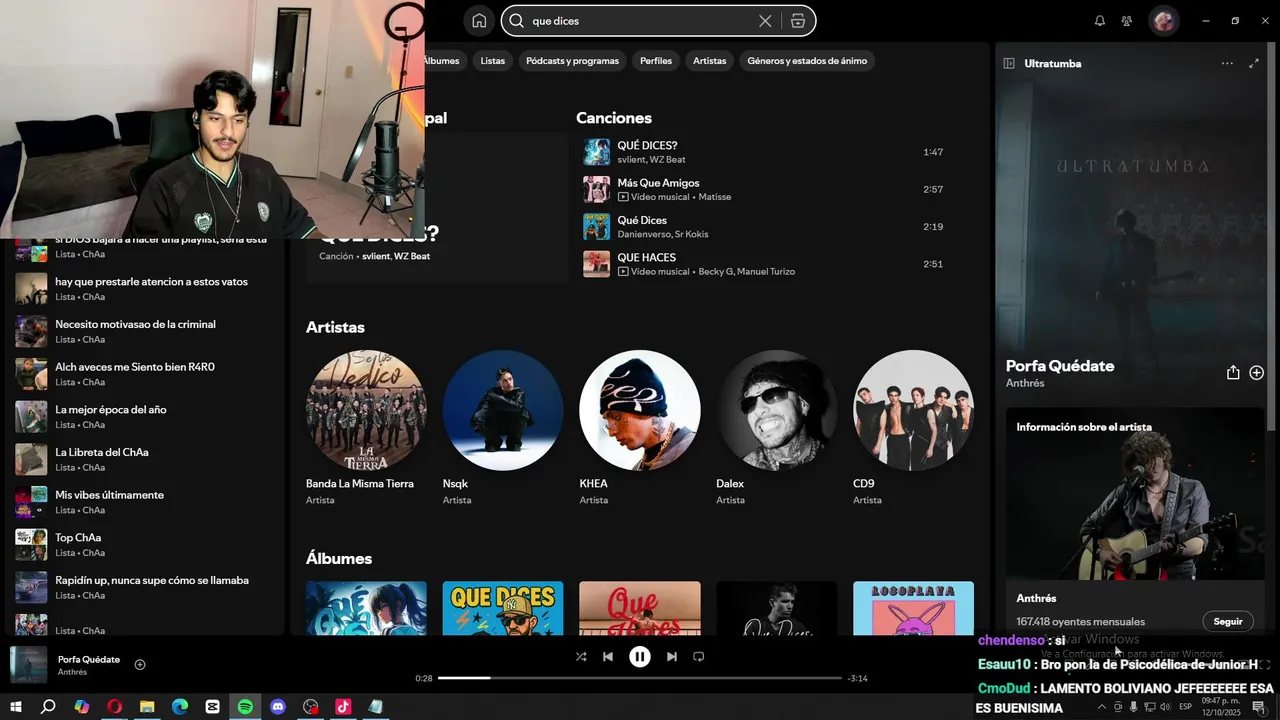Open the Porfa Quédate cover in the player bar

28,665
